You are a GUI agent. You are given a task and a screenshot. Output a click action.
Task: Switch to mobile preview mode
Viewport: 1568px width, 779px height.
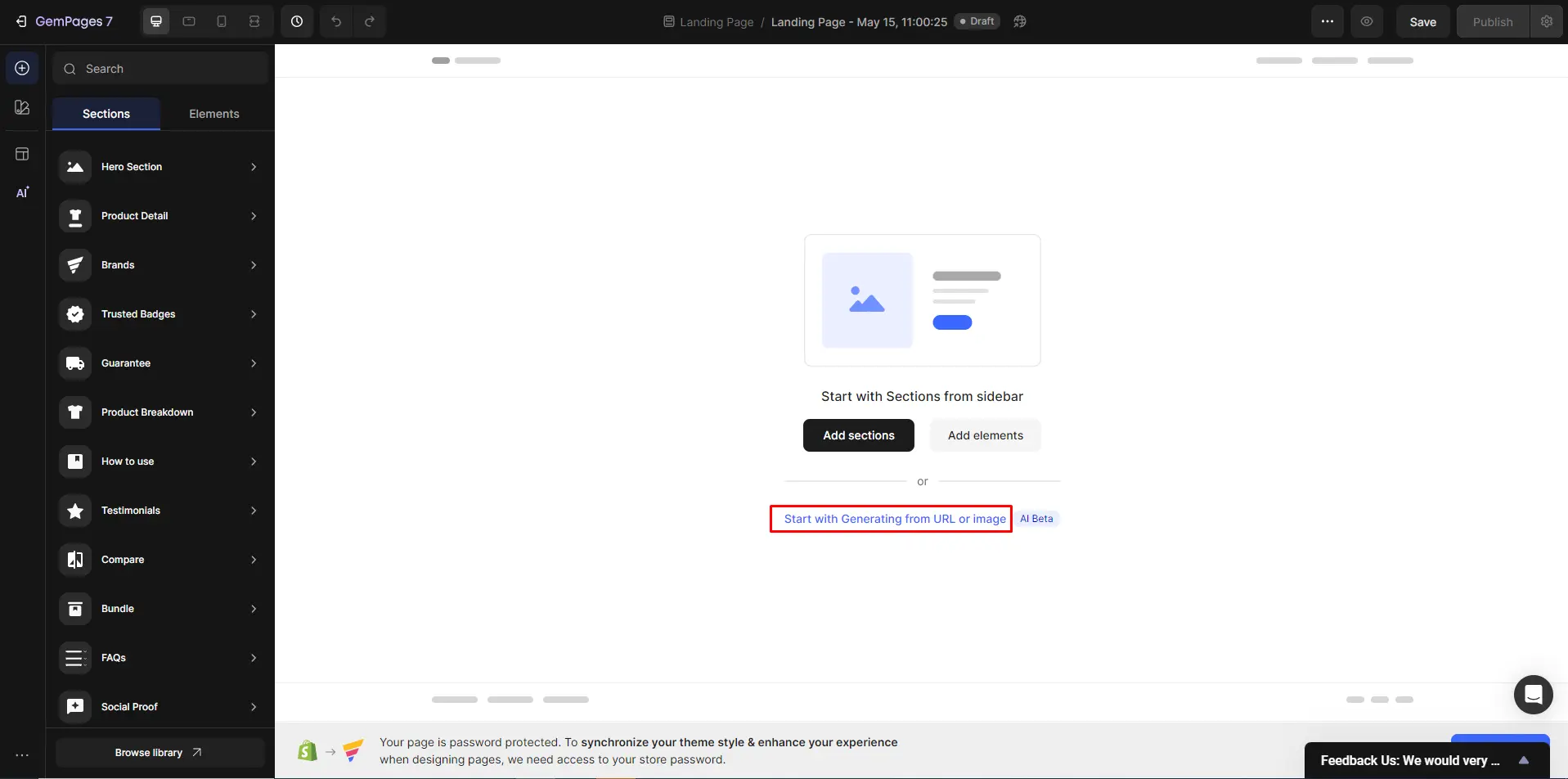[221, 21]
